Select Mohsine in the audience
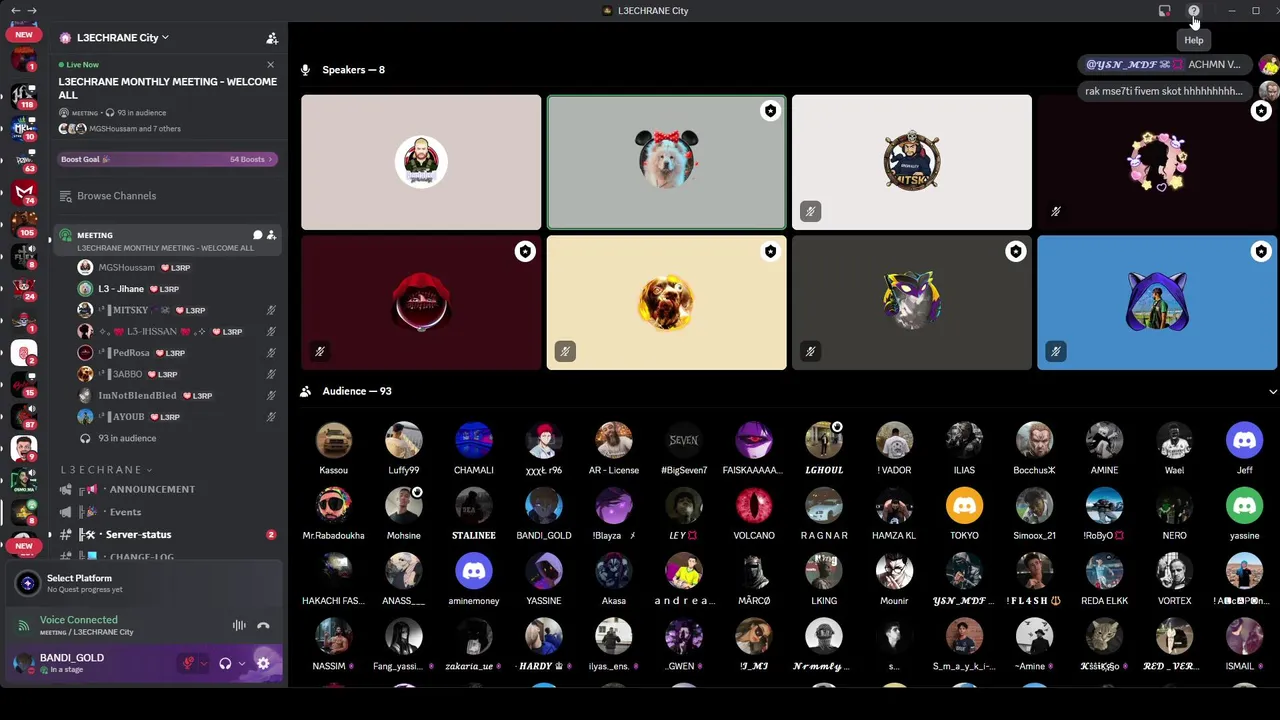Screen dimensions: 1280x720 pos(404,514)
